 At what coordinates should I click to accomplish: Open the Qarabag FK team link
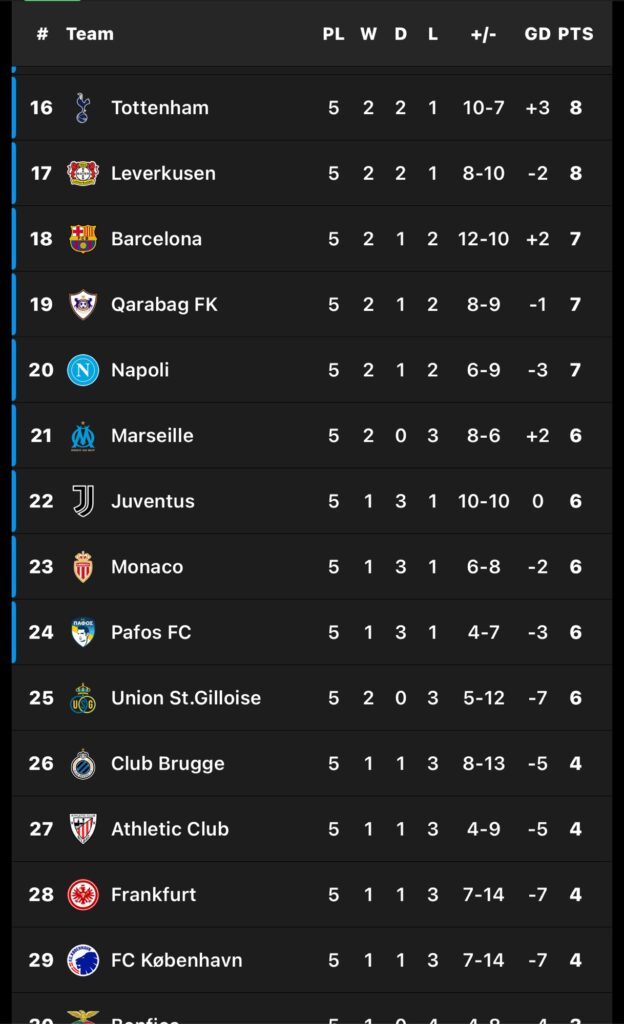coord(164,305)
